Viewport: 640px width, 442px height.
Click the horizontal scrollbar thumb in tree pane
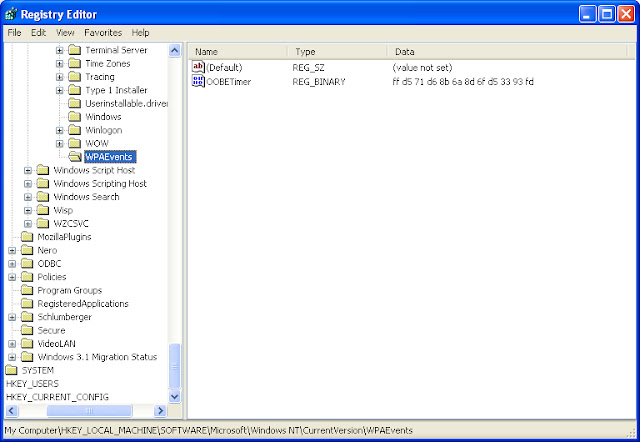[x=89, y=411]
